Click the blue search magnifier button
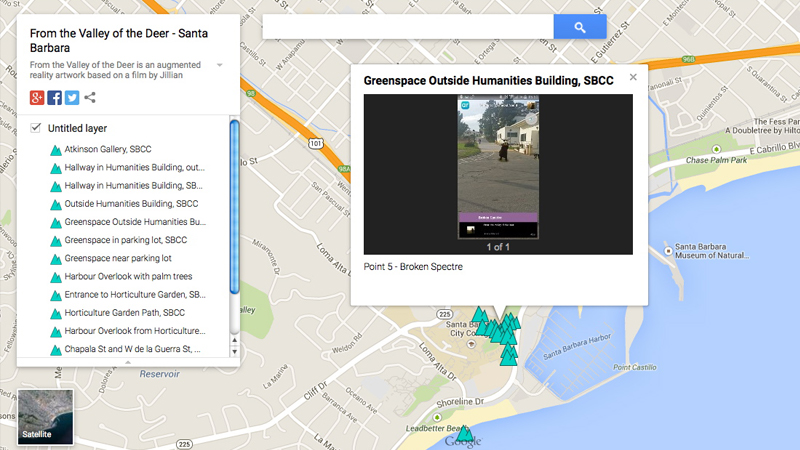Image resolution: width=800 pixels, height=450 pixels. coord(580,27)
